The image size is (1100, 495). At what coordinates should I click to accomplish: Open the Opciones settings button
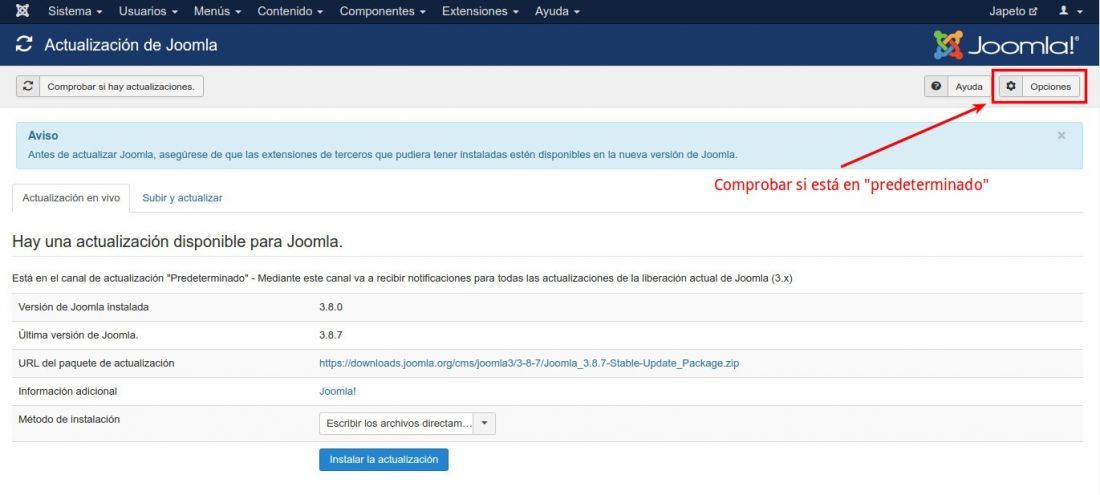point(1040,86)
